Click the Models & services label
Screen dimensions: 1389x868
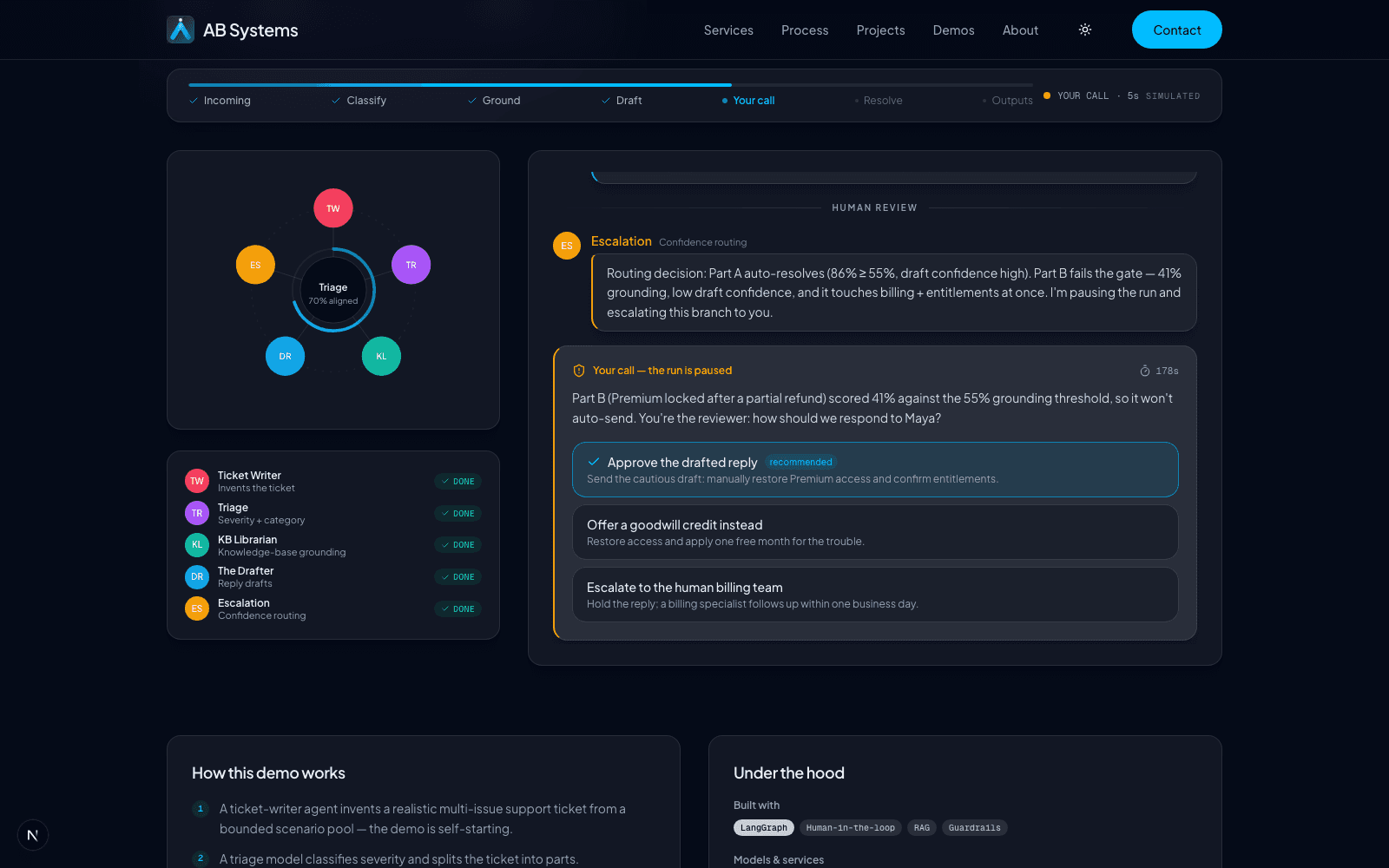click(779, 860)
